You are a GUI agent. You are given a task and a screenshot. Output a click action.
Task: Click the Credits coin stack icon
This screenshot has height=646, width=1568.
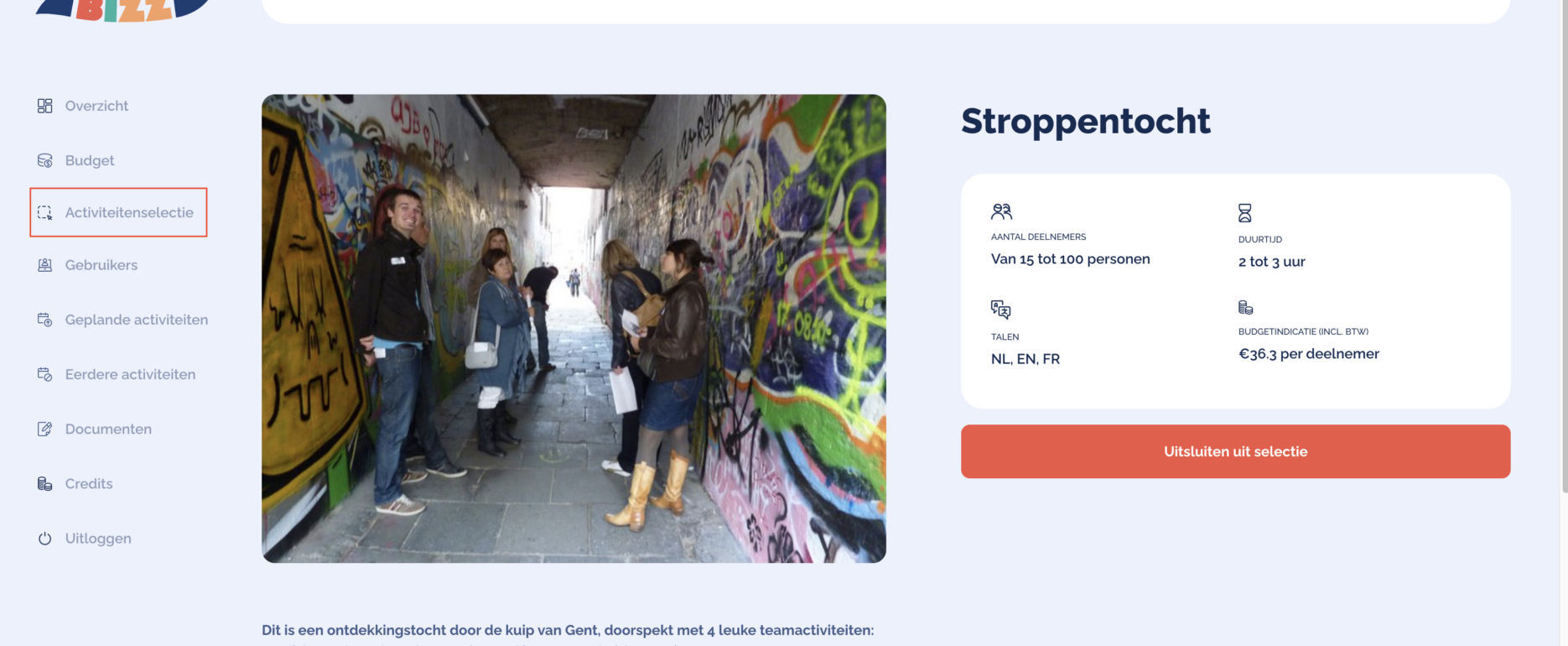(44, 483)
